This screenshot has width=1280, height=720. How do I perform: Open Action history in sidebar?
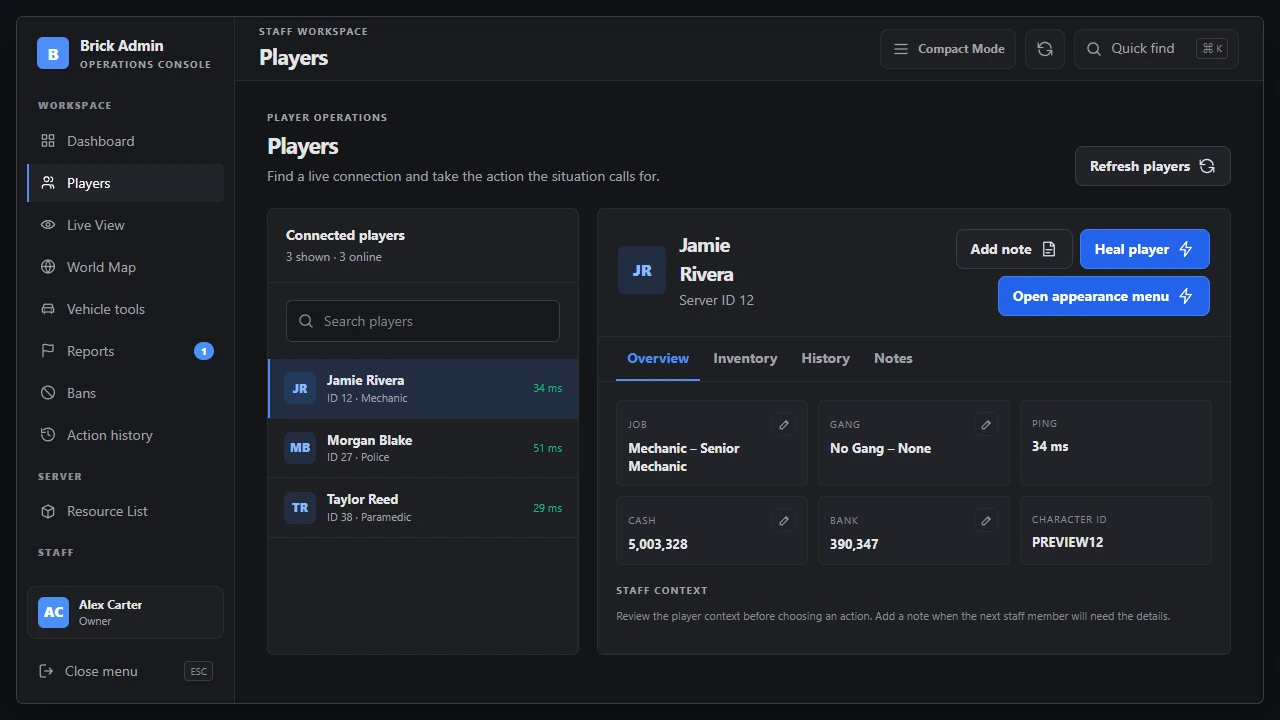pos(125,435)
